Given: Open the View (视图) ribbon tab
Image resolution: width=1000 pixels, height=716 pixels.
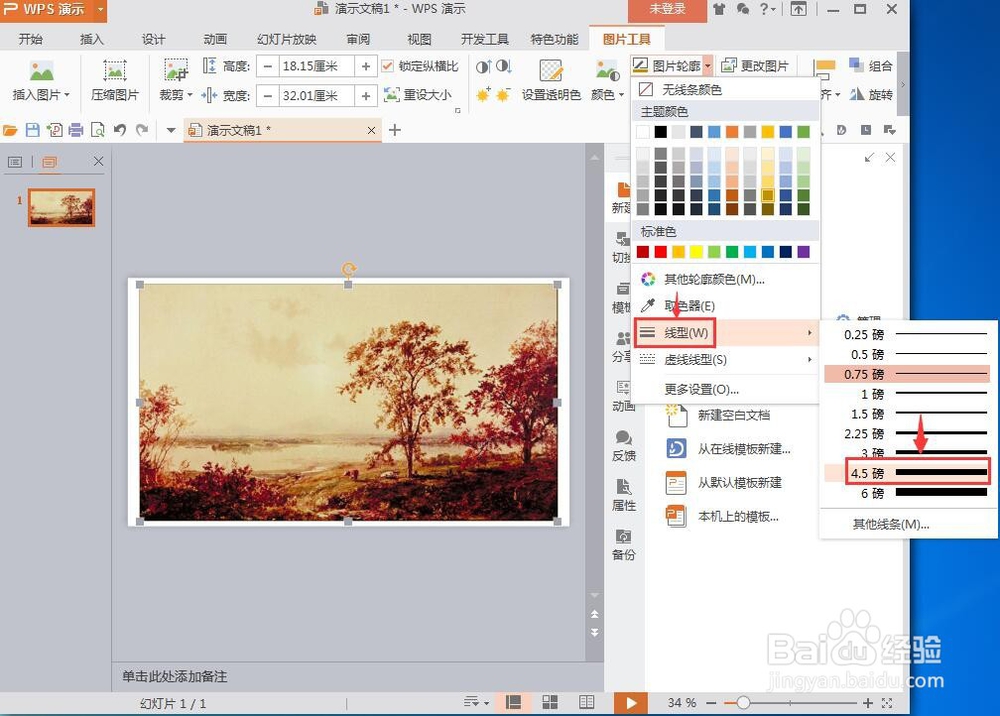Looking at the screenshot, I should click(x=419, y=40).
